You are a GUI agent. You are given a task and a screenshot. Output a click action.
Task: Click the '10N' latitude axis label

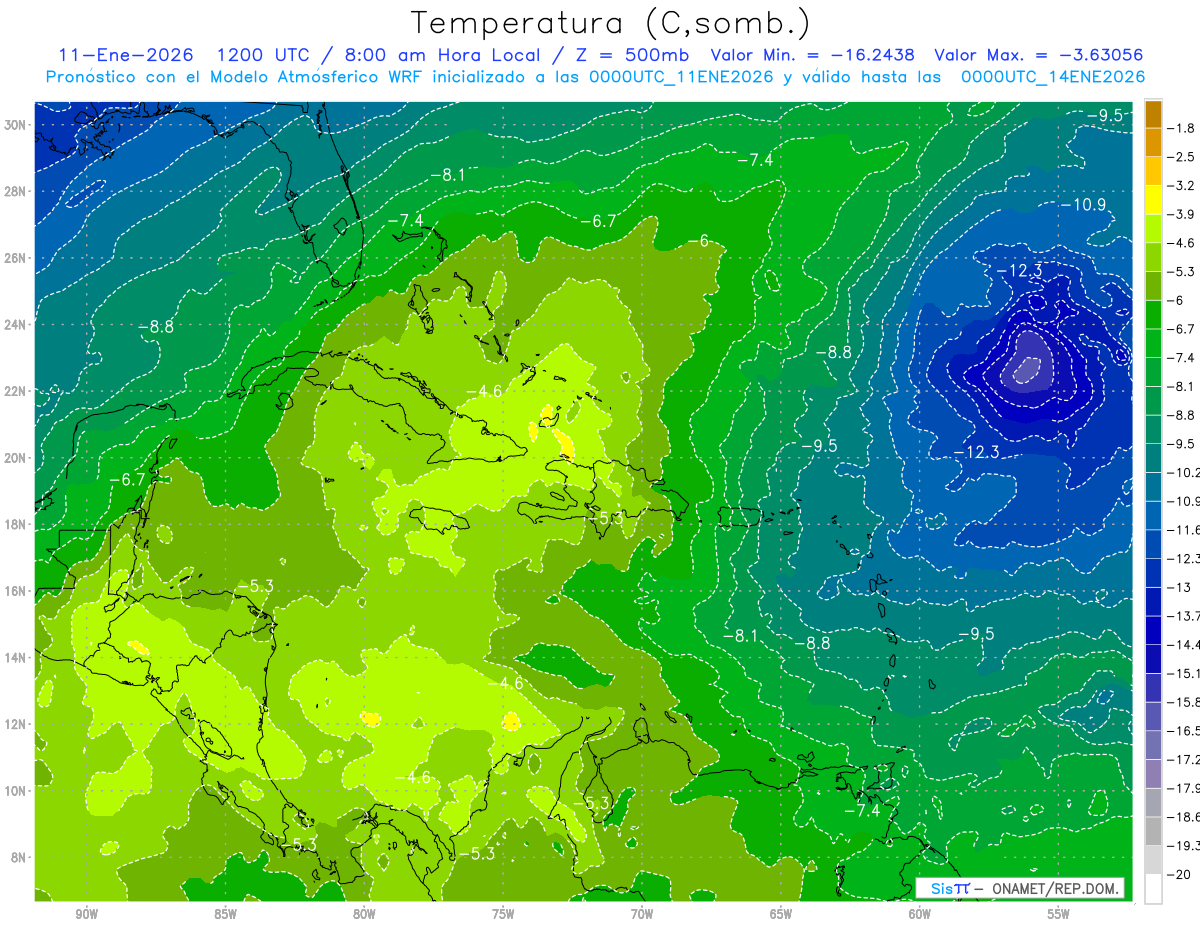(x=17, y=791)
